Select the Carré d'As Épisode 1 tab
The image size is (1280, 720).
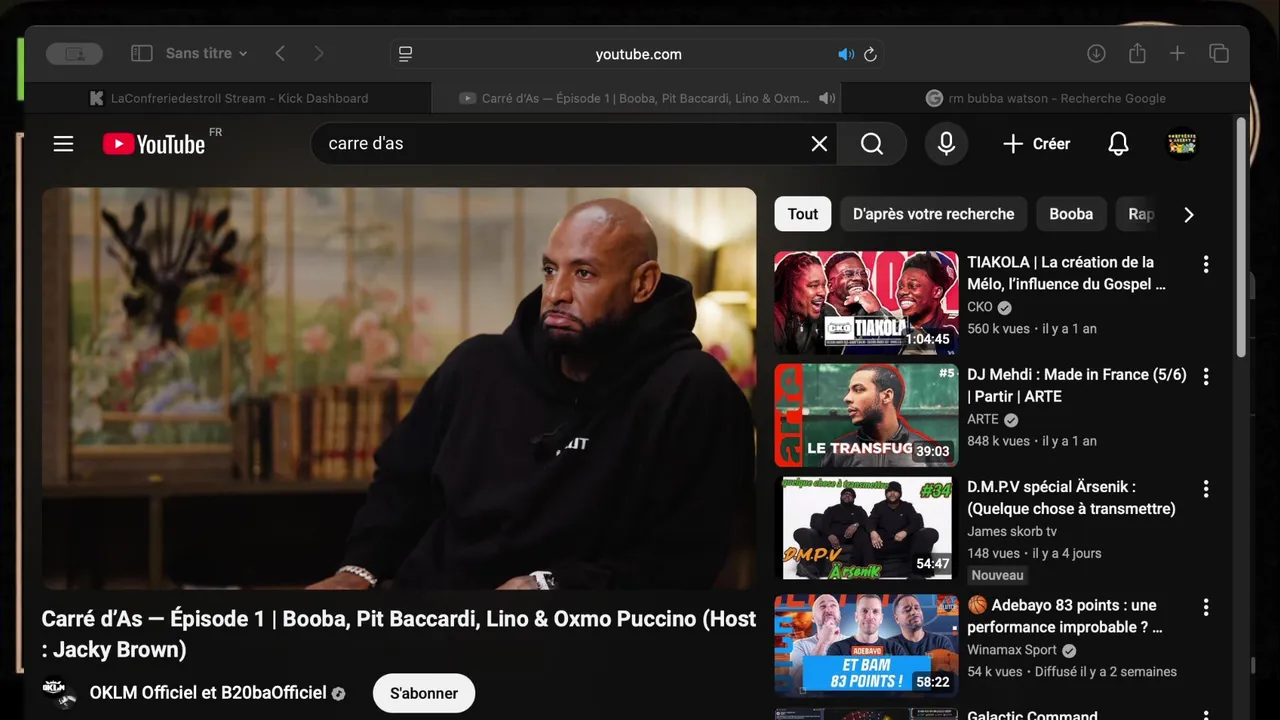(x=635, y=98)
